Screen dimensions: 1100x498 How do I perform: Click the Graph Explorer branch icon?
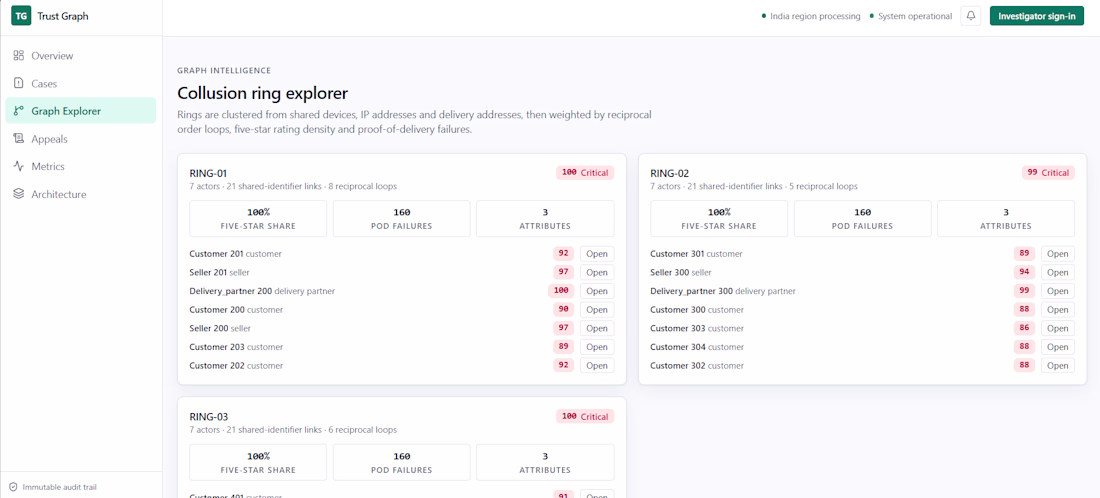point(19,111)
